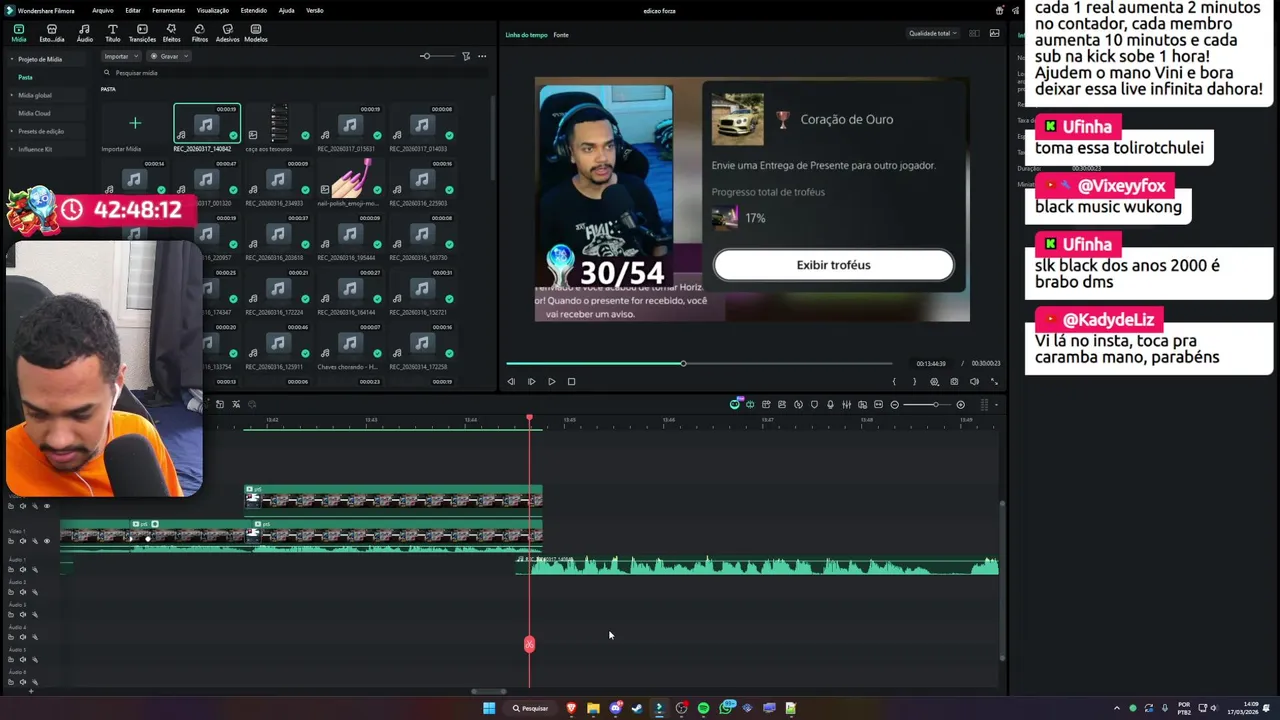Open the Editar menu
1280x720 pixels.
(x=132, y=10)
